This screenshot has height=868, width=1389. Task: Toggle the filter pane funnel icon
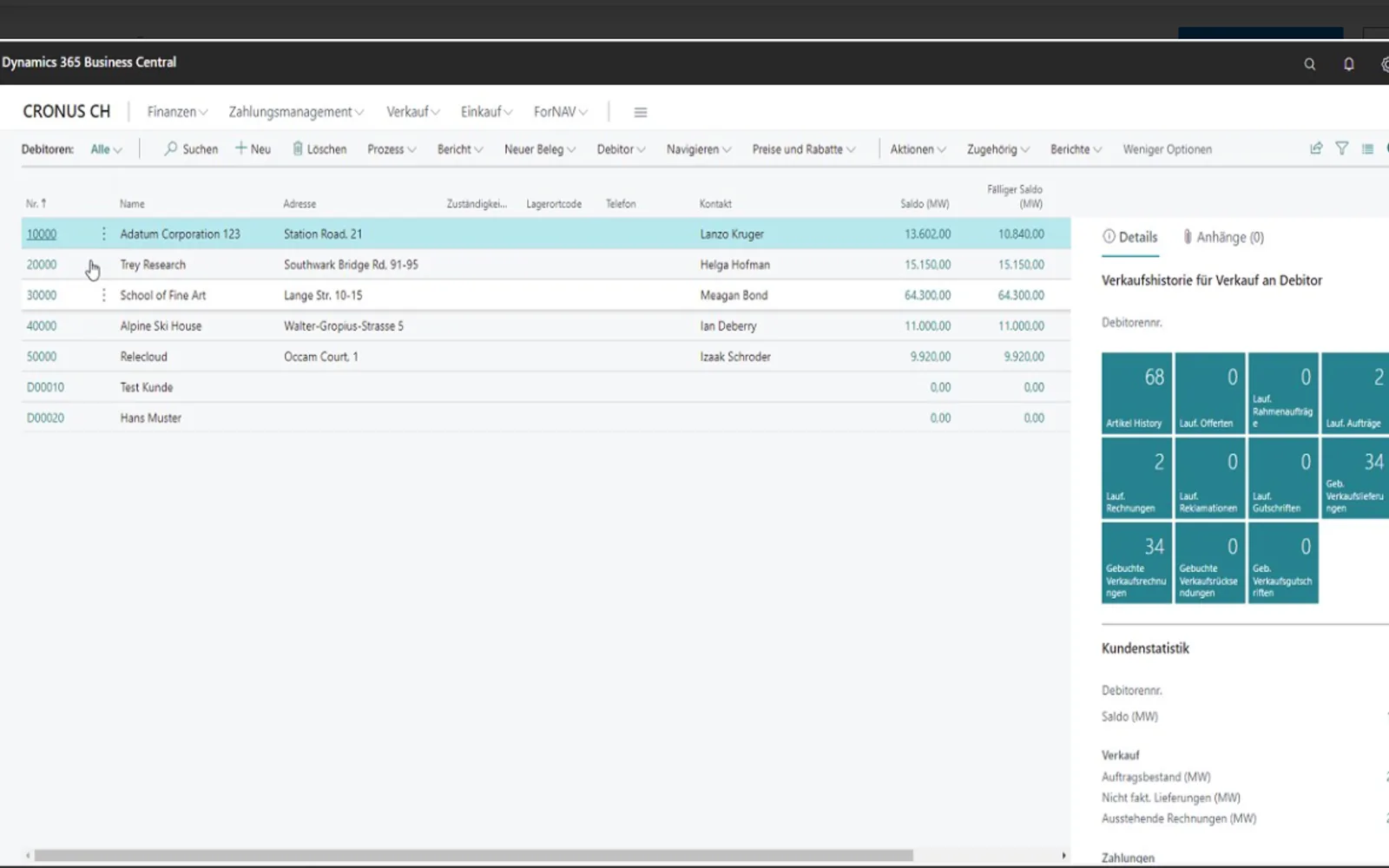point(1342,148)
